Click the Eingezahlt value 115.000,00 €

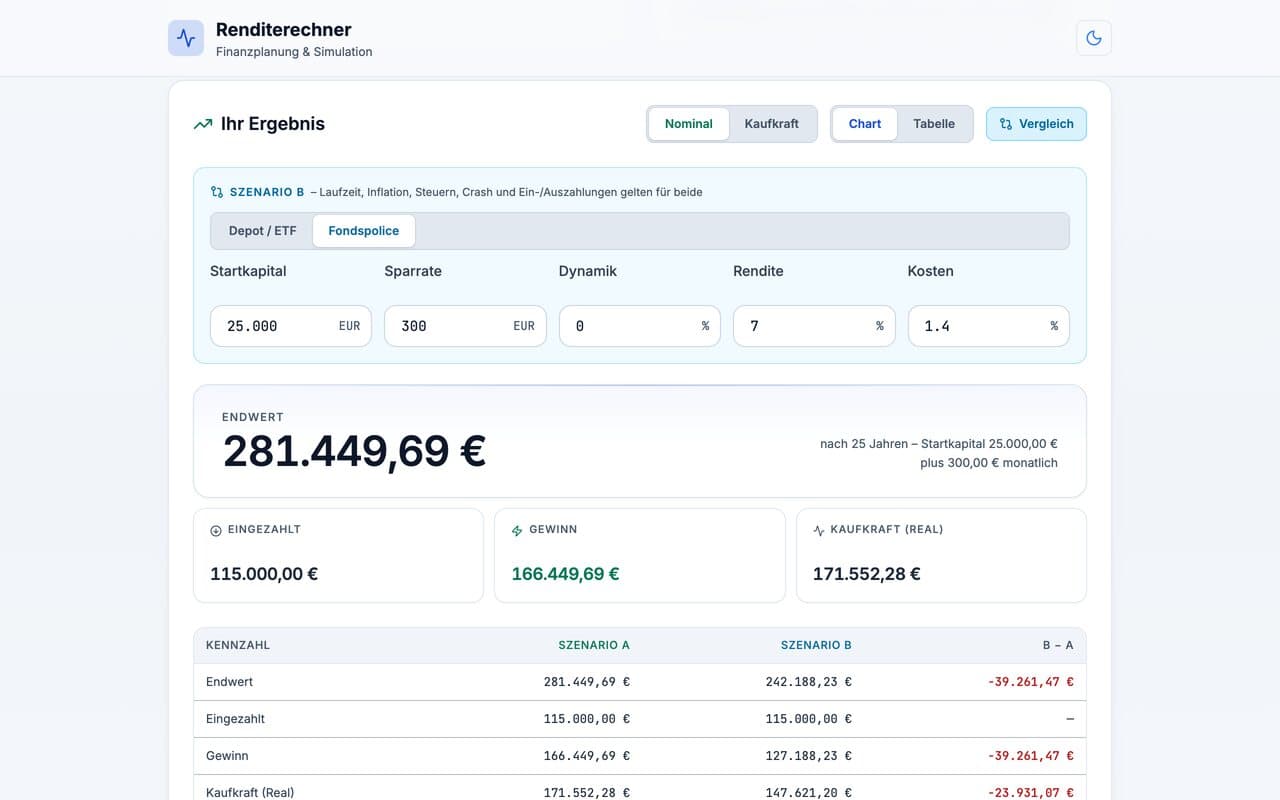pyautogui.click(x=264, y=574)
